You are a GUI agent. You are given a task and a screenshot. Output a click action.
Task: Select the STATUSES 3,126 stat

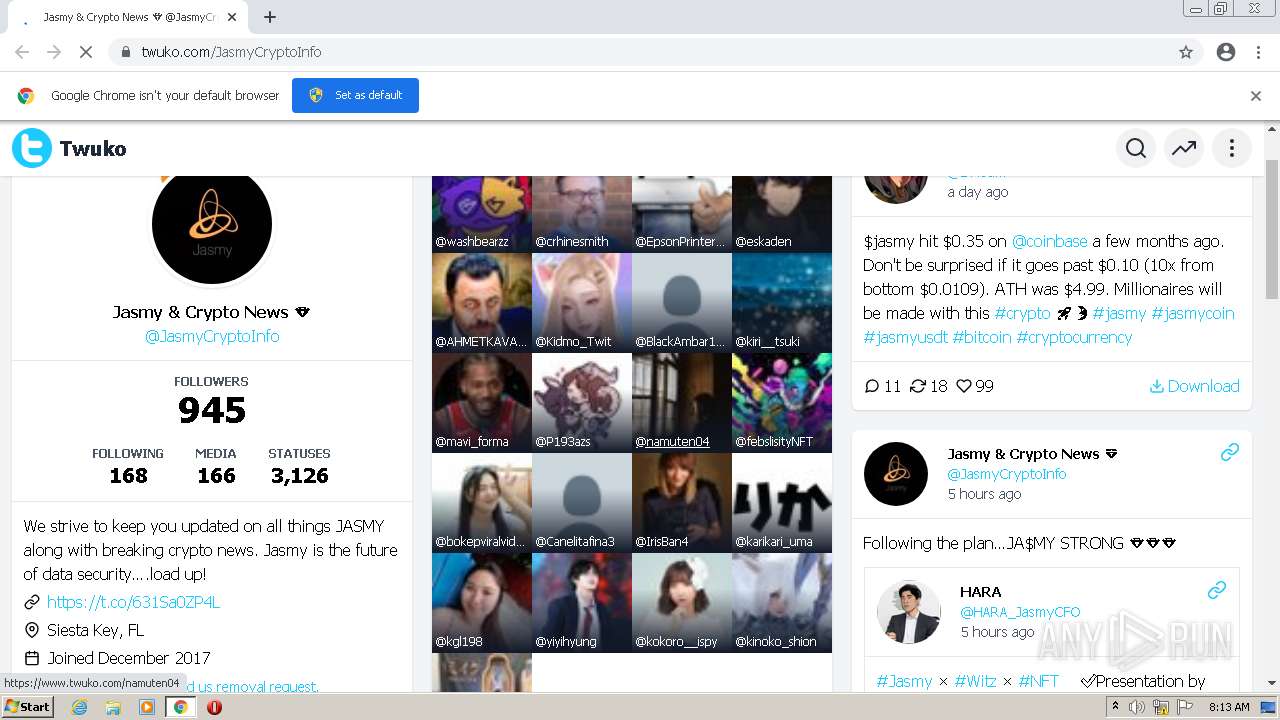click(299, 466)
